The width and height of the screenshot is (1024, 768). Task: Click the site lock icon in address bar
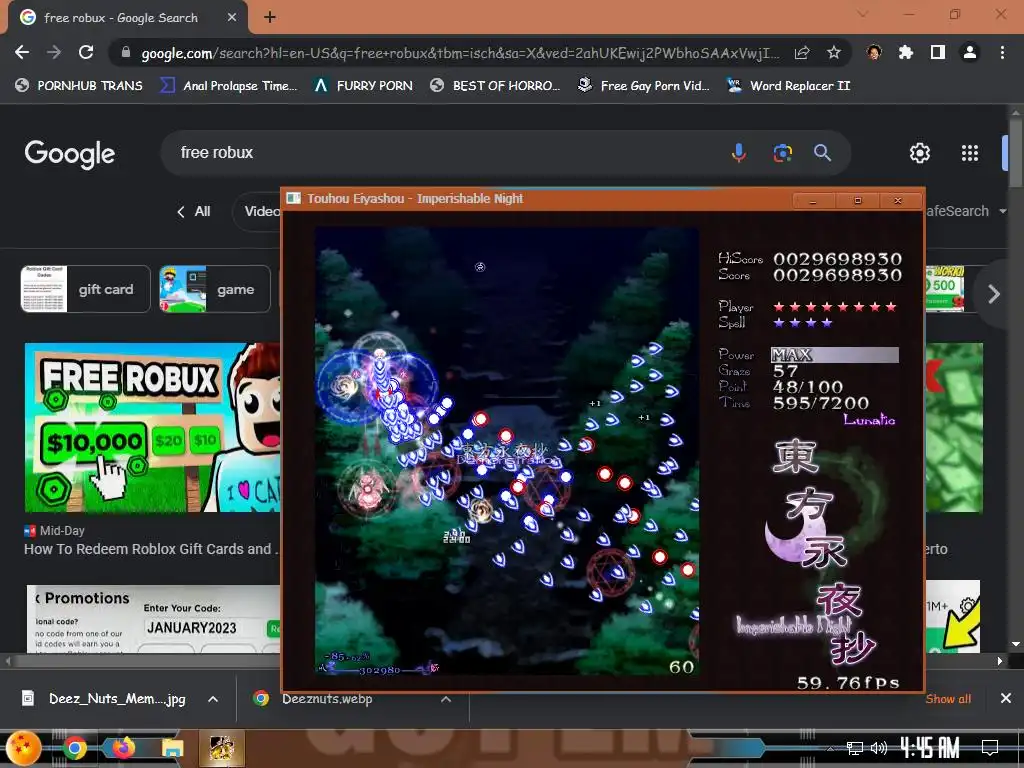(126, 53)
